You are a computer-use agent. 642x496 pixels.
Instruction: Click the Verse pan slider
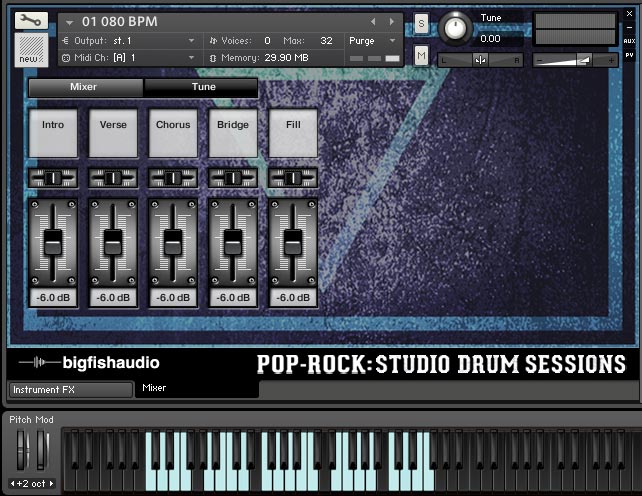(x=113, y=178)
